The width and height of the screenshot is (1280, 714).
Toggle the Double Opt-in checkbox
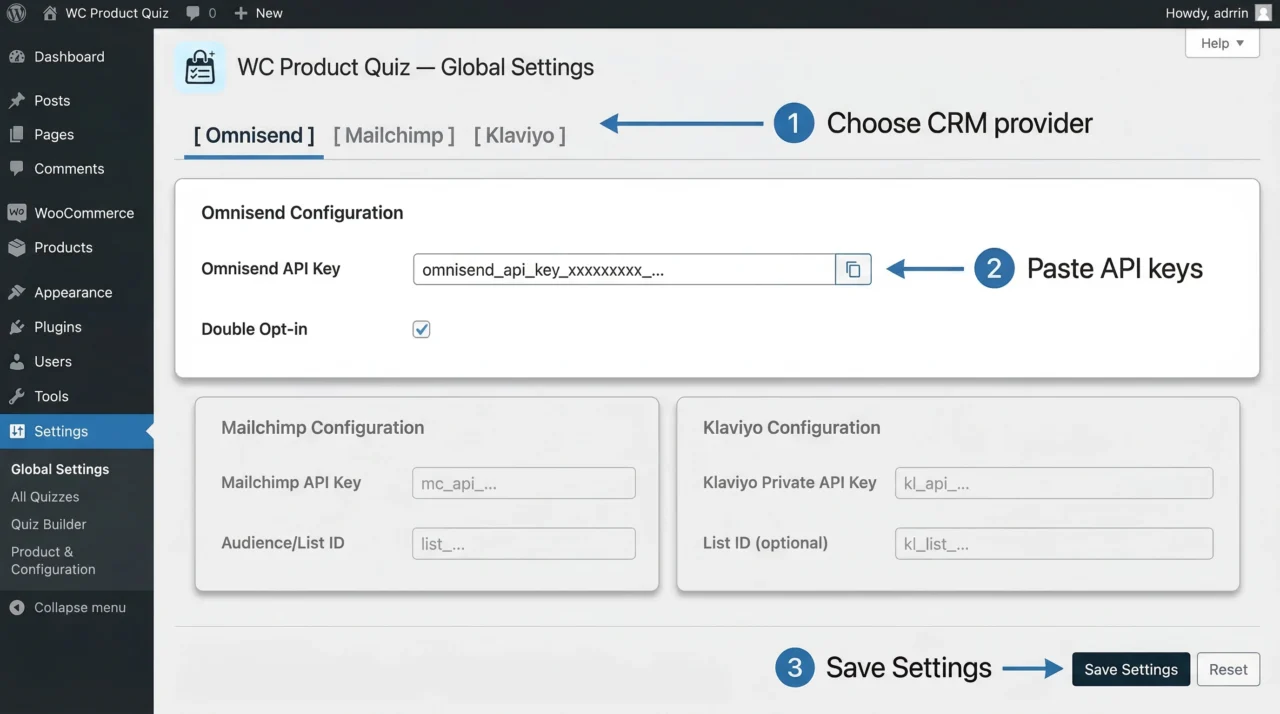click(x=422, y=329)
